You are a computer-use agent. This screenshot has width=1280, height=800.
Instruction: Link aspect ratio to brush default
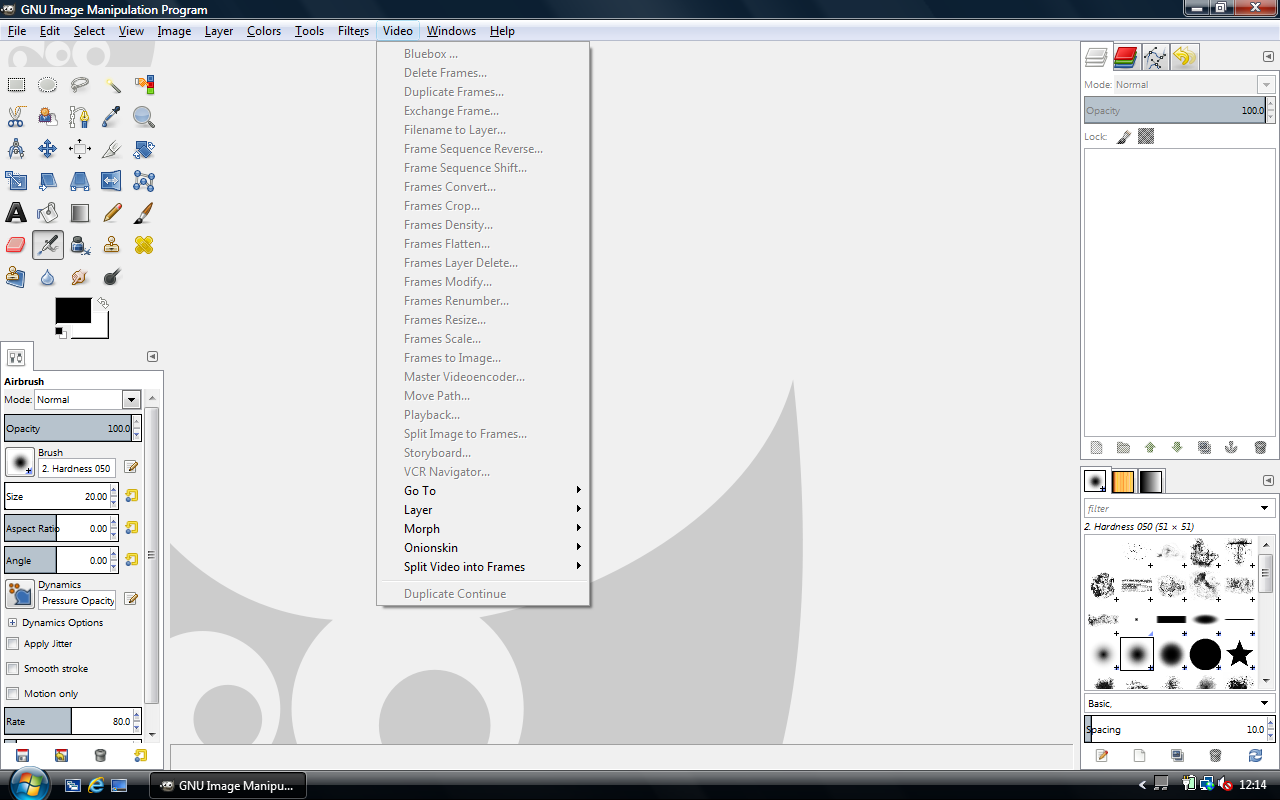[x=131, y=528]
